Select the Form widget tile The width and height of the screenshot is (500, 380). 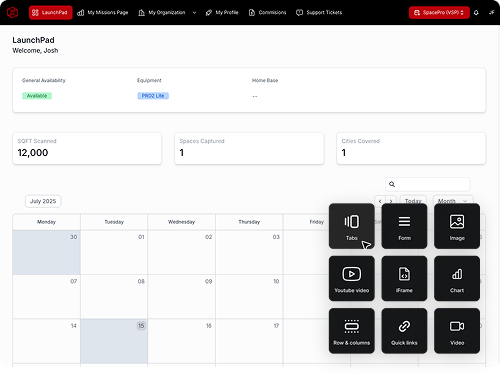pyautogui.click(x=404, y=226)
